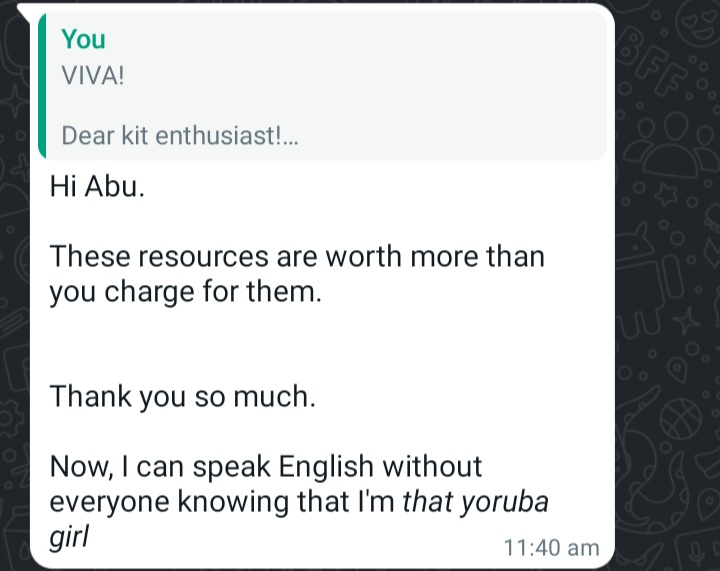
Task: Click line ending worth more than
Action: coord(297,256)
